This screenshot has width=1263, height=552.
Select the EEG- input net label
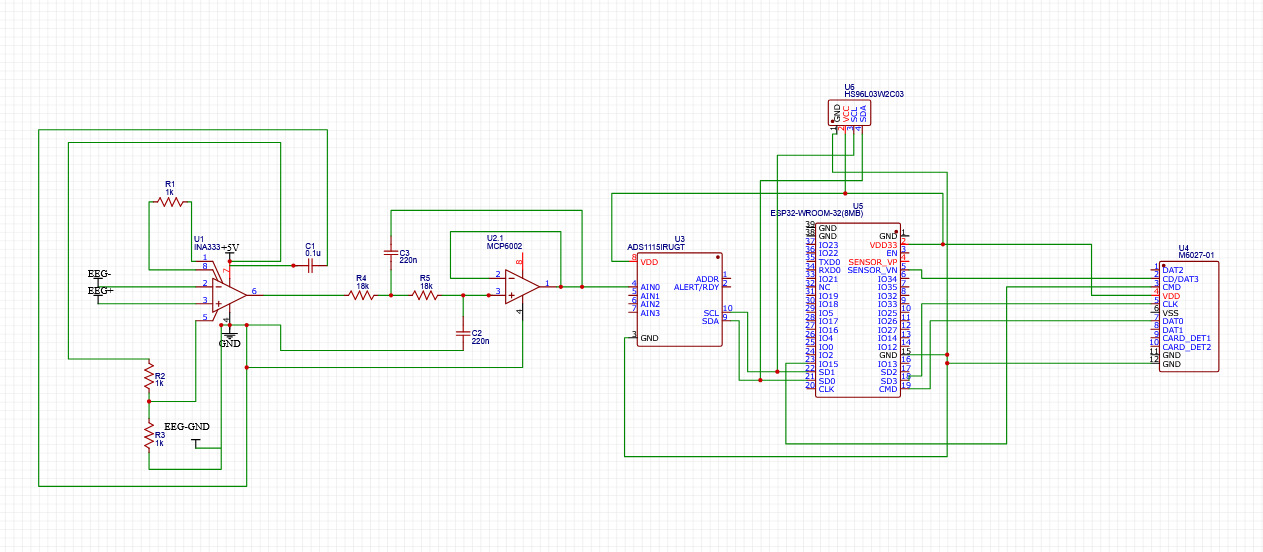99,274
